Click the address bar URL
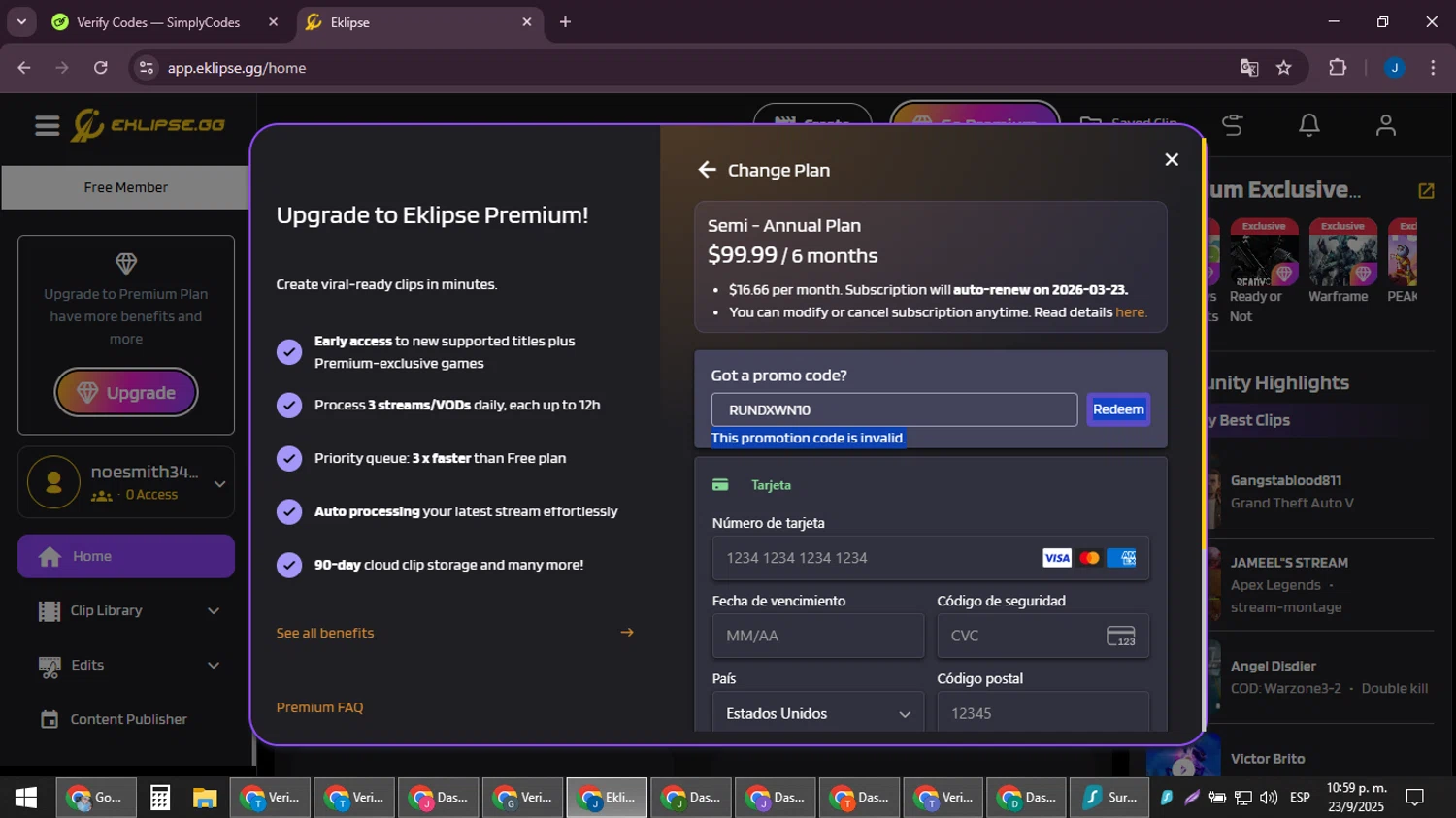The width and height of the screenshot is (1456, 818). [x=237, y=68]
